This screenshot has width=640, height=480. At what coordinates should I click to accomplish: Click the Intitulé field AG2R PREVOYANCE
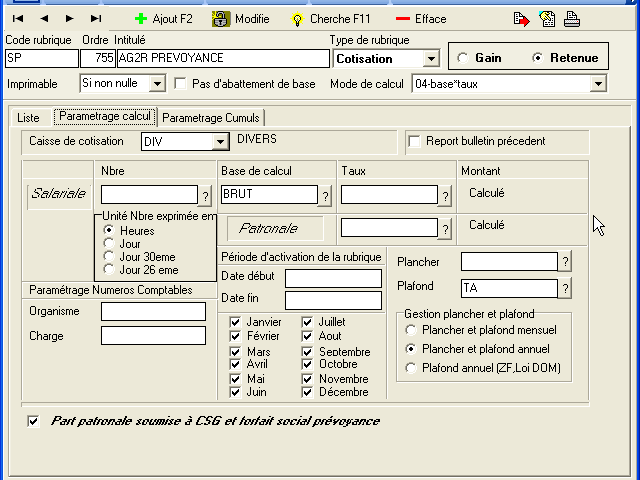[223, 58]
